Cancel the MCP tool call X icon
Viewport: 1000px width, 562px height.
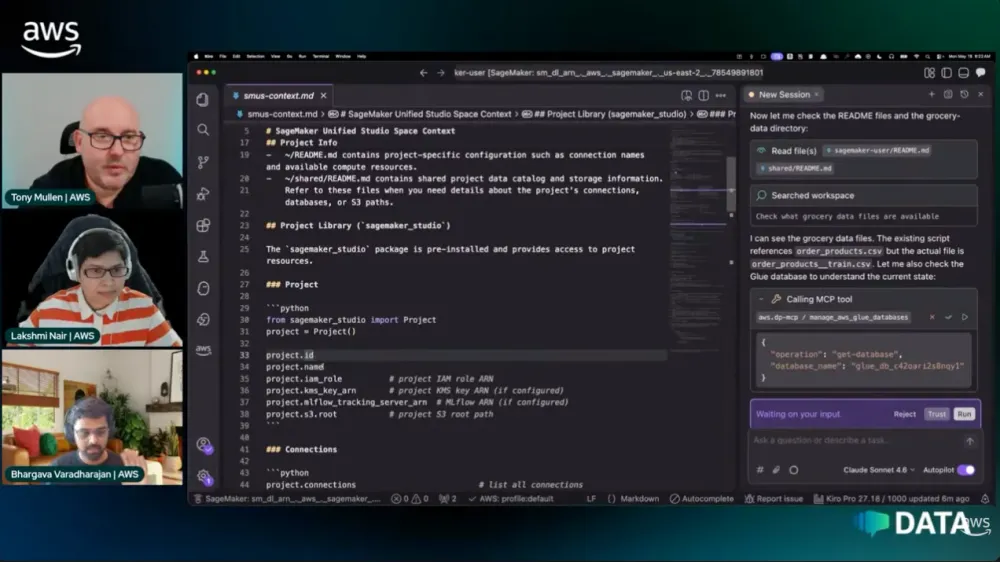(932, 317)
